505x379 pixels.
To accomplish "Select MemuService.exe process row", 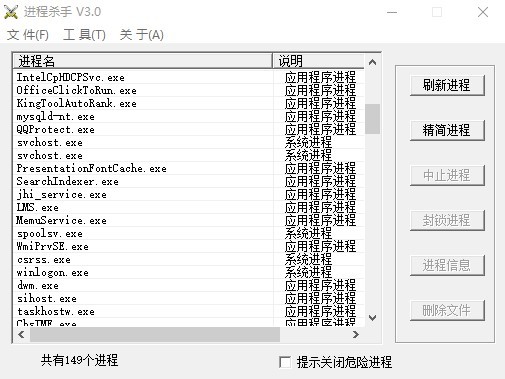I will pyautogui.click(x=189, y=220).
